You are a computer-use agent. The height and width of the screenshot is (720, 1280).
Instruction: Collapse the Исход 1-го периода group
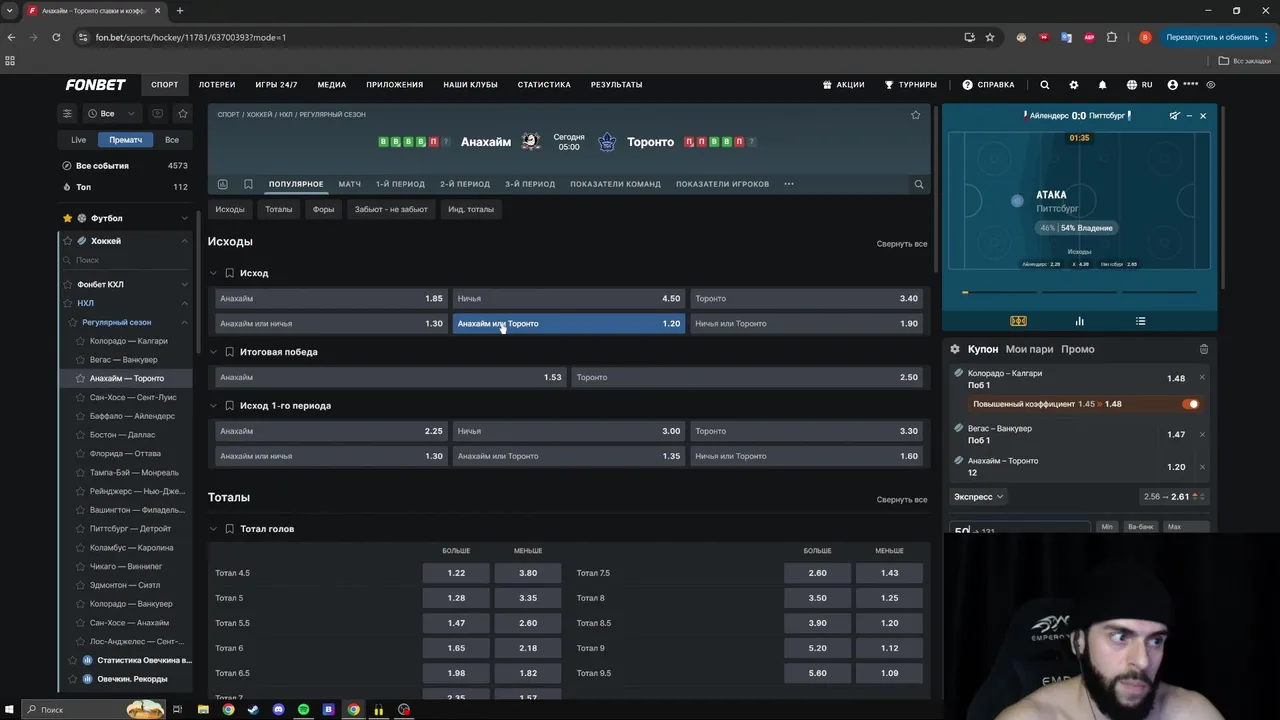tap(213, 406)
